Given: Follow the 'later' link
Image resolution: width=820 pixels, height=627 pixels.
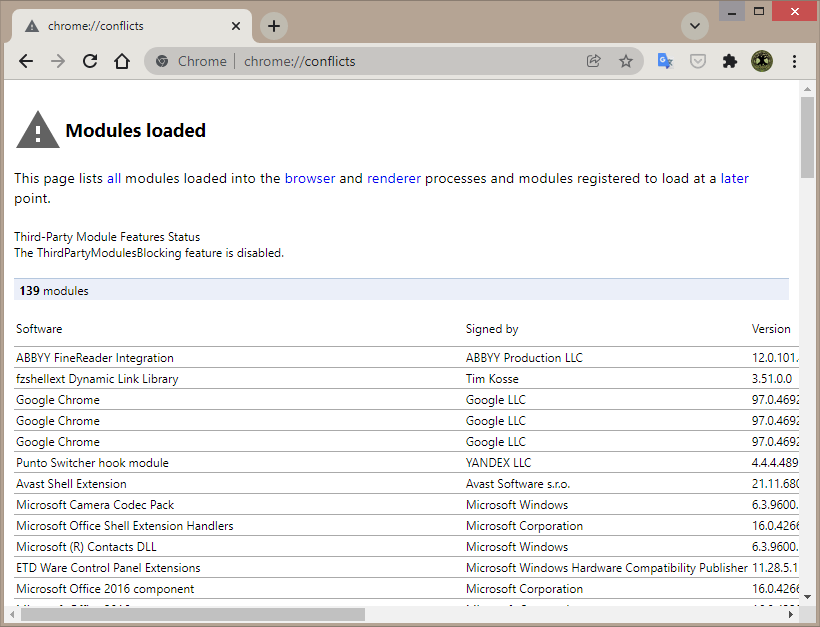Looking at the screenshot, I should click(735, 178).
